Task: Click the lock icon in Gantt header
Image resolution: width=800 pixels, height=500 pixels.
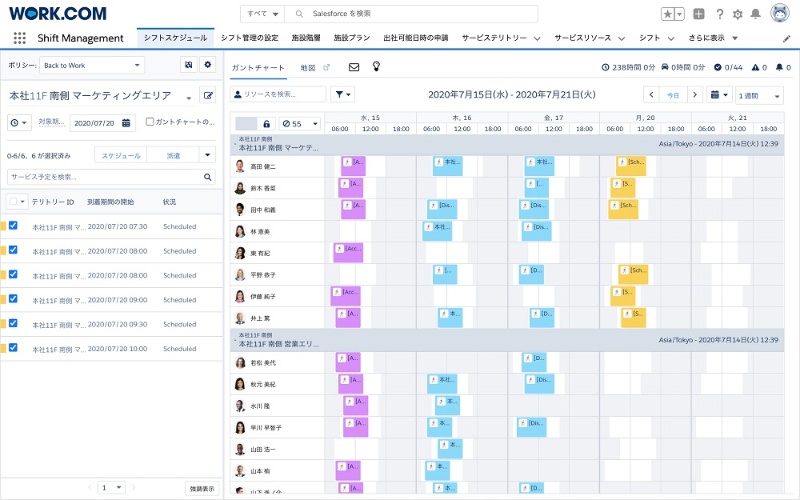Action: click(267, 123)
